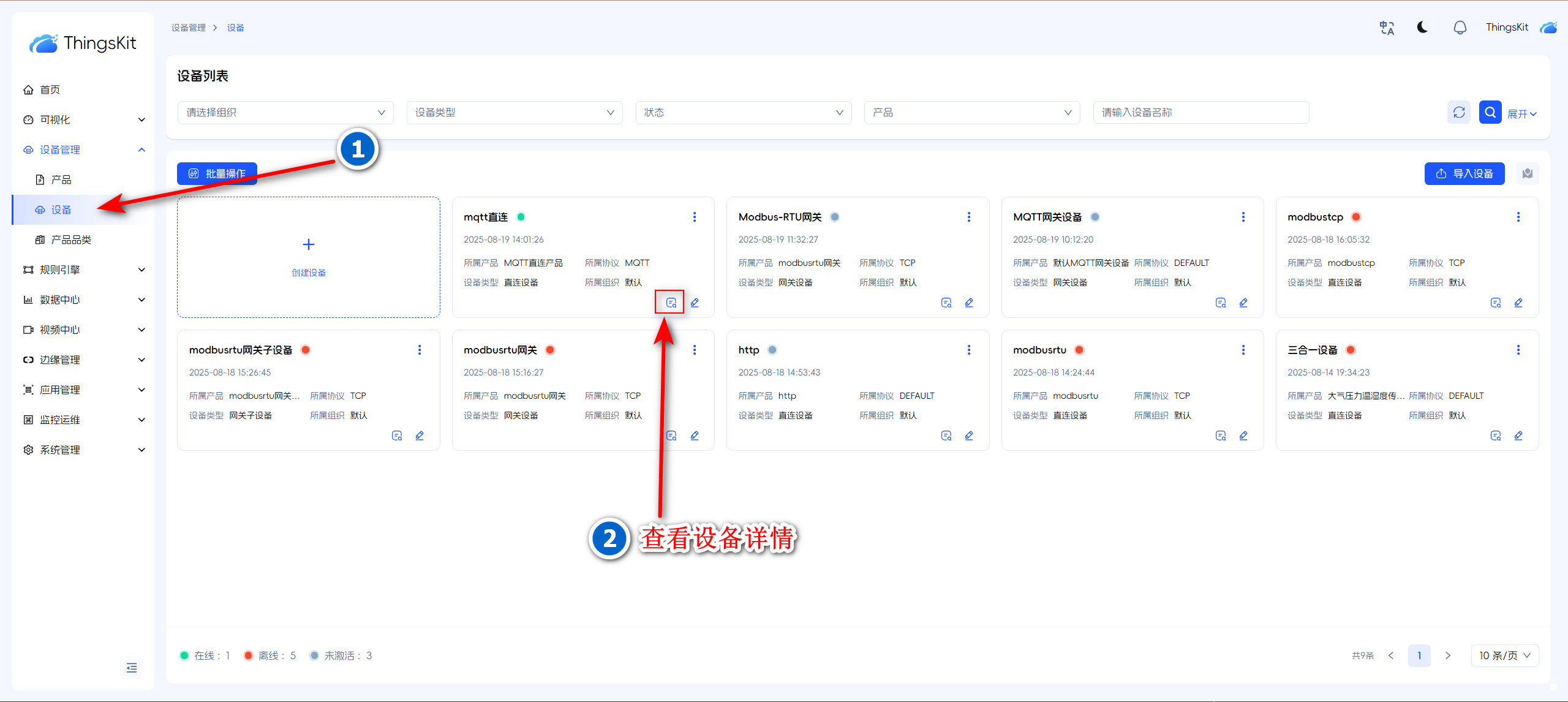This screenshot has height=702, width=1568.
Task: Open the three-dot menu on MQTT网关设备 card
Action: coord(1243,217)
